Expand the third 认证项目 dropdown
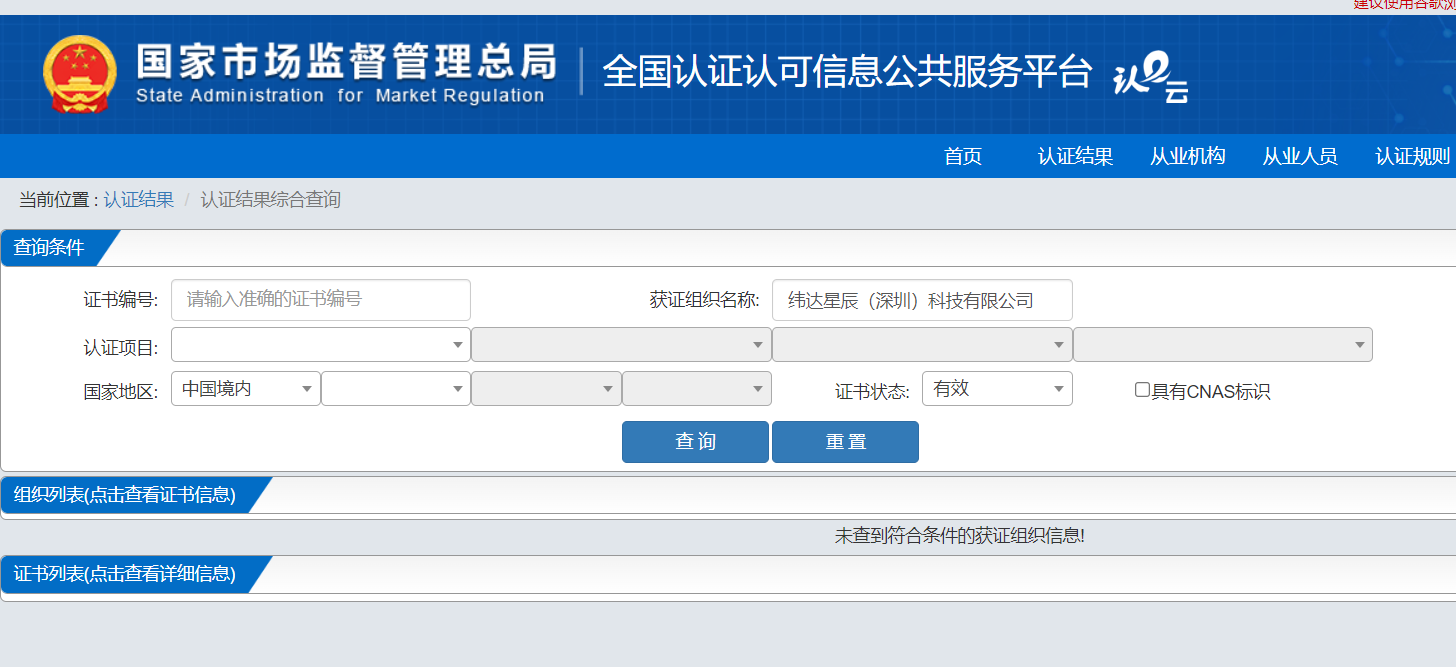Screen dimensions: 1456x667 coord(922,345)
